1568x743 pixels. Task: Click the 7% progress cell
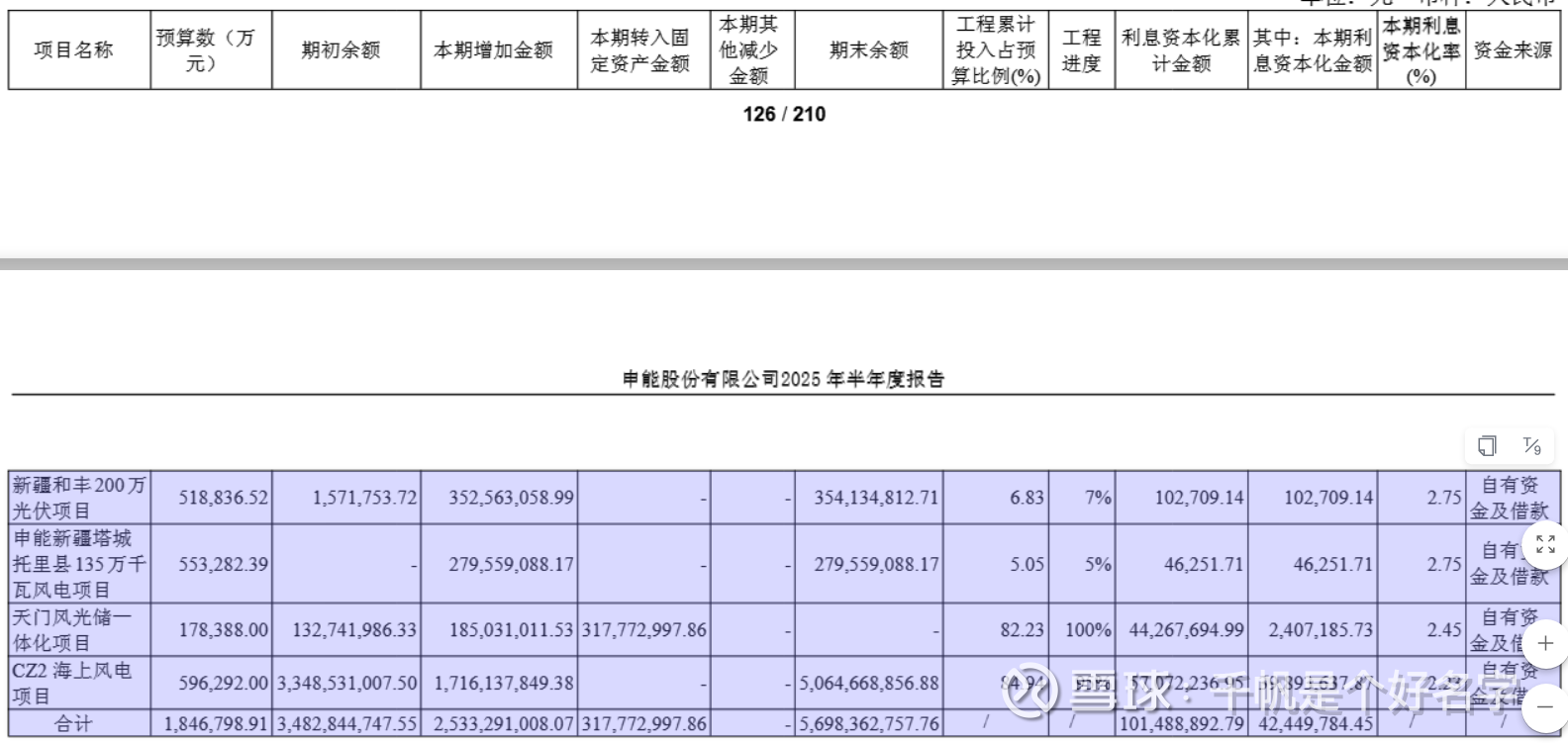pos(1098,497)
